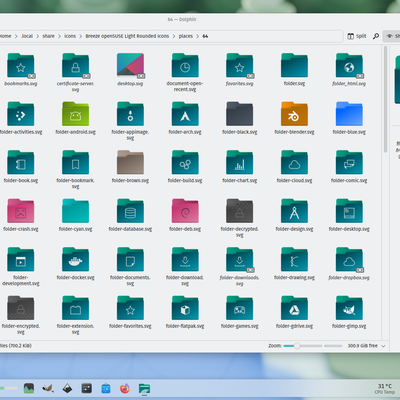Viewport: 400px width, 400px height.
Task: Open the search magnifier in toolbar
Action: [376, 36]
